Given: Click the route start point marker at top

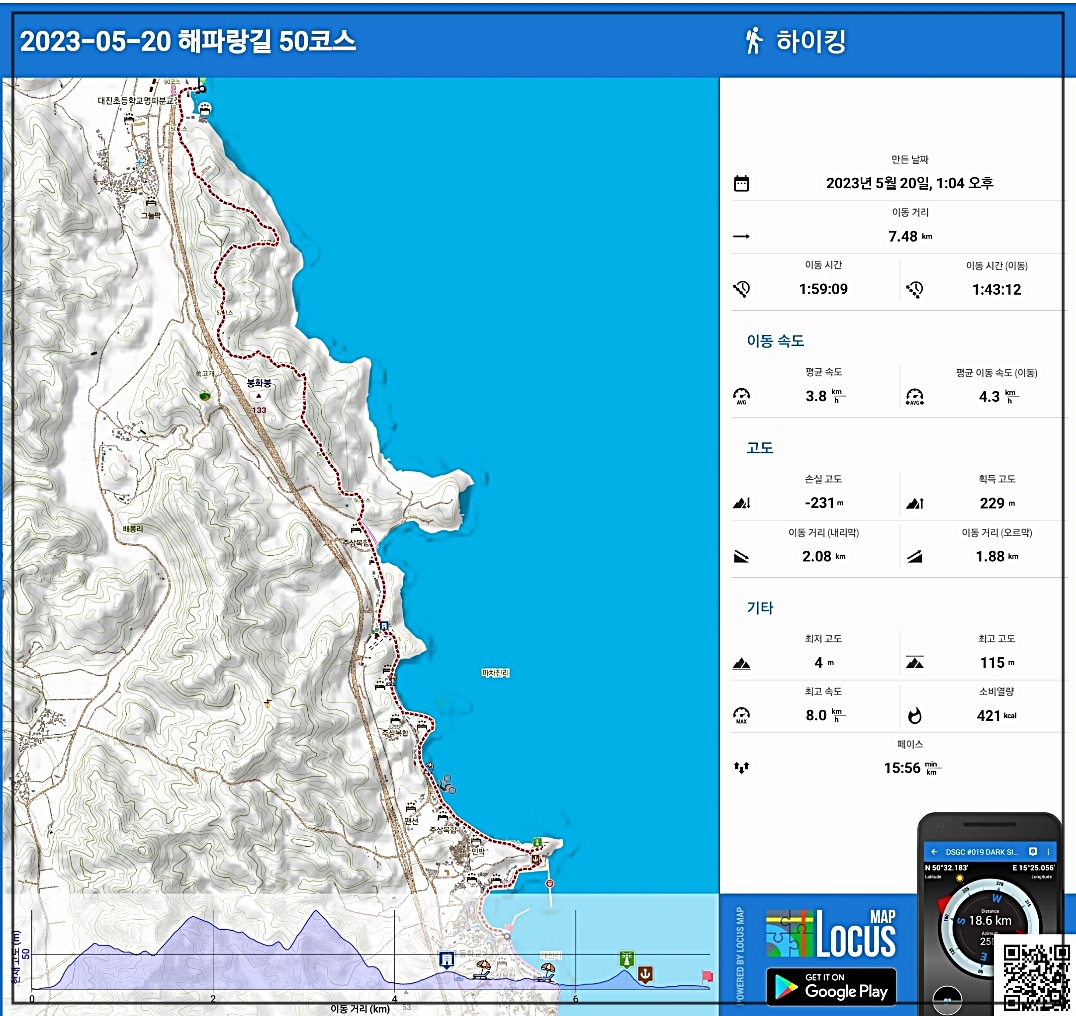Looking at the screenshot, I should click(x=202, y=88).
